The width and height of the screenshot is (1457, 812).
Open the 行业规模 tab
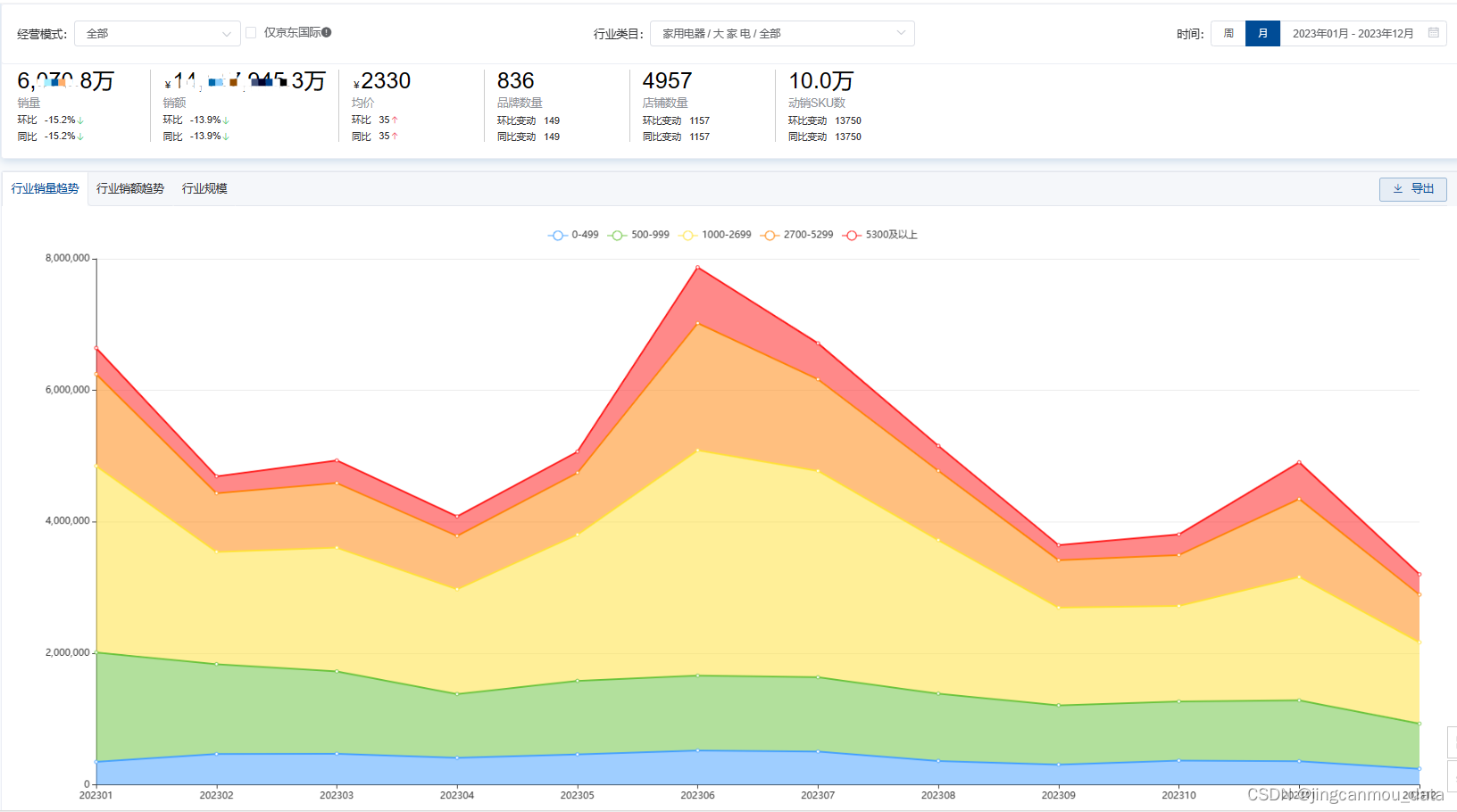(x=204, y=188)
